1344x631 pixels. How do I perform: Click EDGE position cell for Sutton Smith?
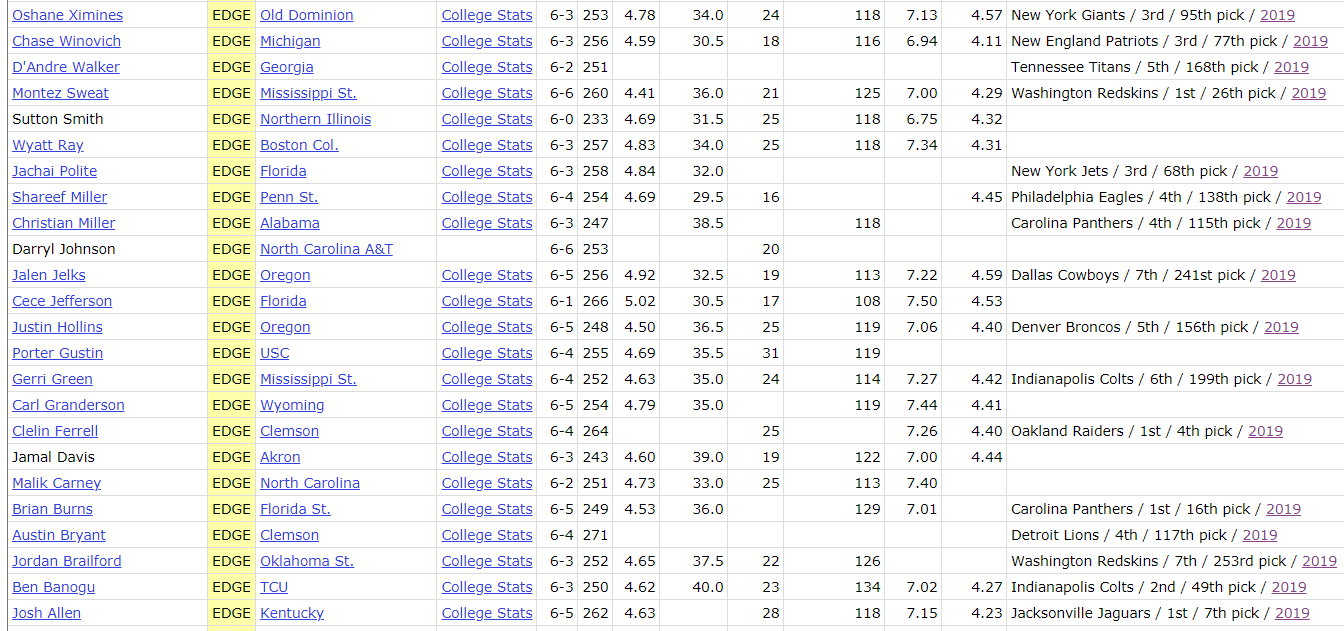pos(232,119)
